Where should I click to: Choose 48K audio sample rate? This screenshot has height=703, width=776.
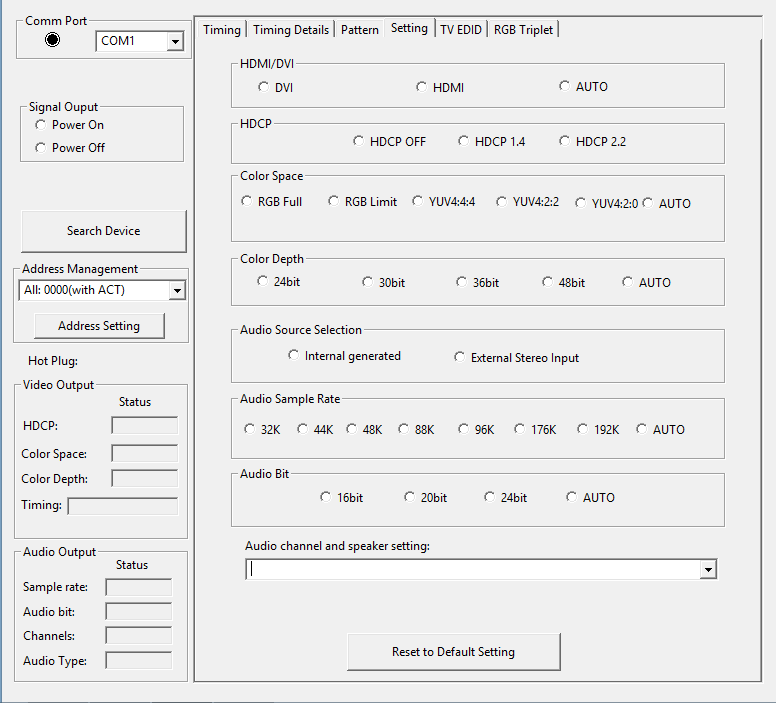click(x=352, y=429)
